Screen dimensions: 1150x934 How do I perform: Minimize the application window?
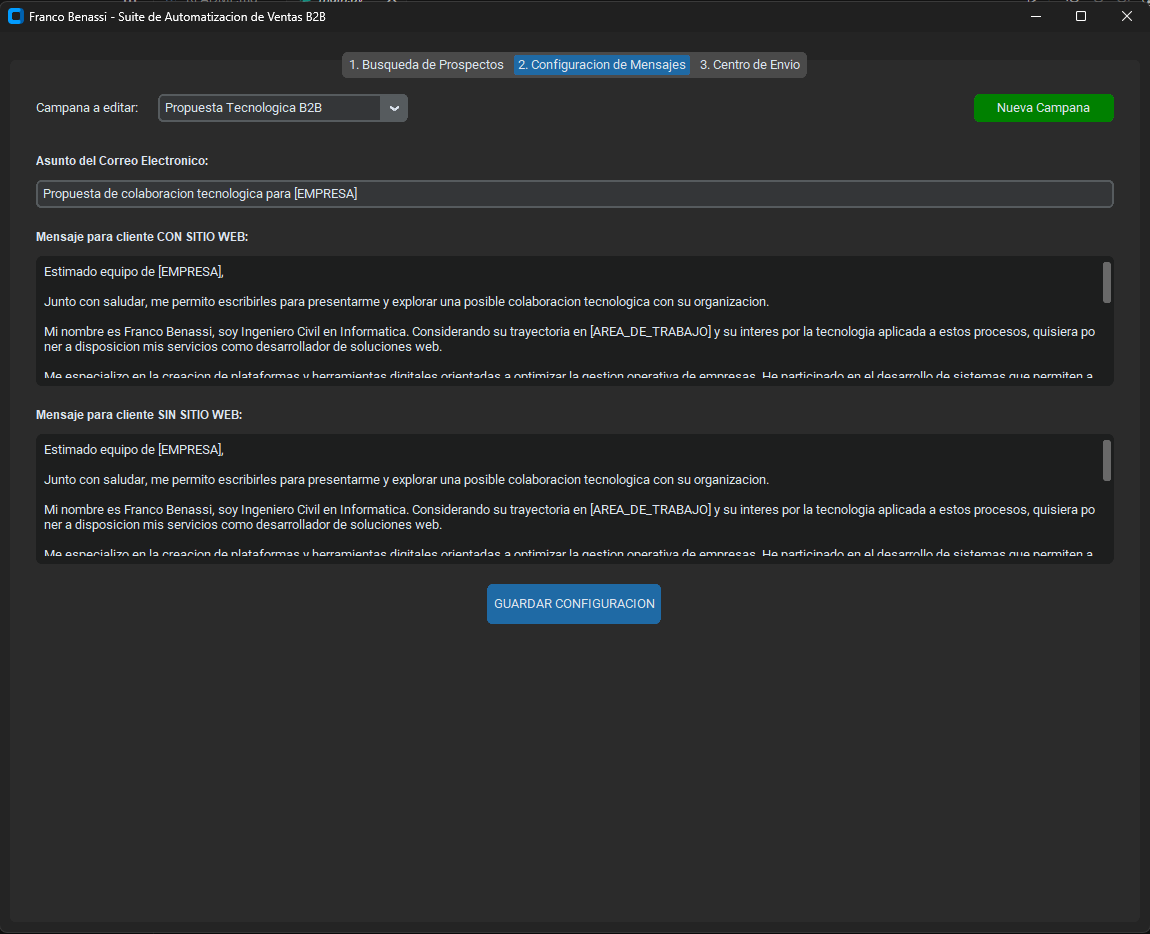[x=1036, y=16]
